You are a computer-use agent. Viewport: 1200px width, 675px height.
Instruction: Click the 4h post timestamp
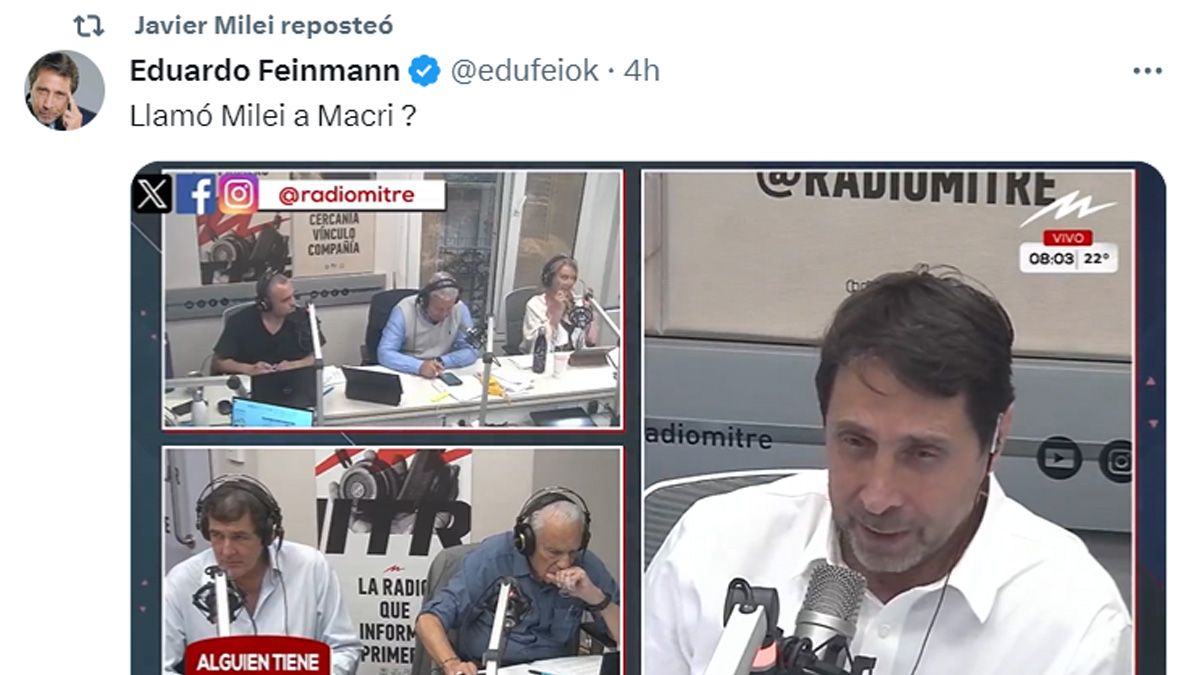point(642,71)
